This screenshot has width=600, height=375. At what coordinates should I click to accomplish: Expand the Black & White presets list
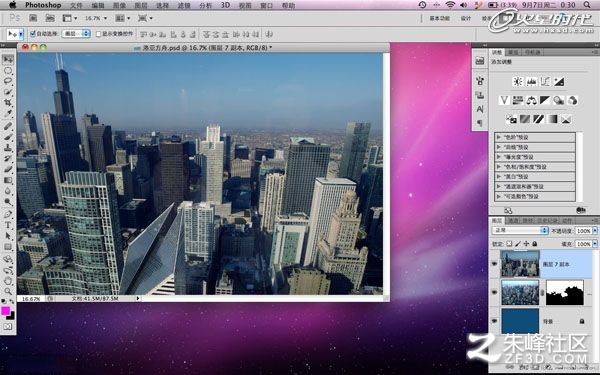[535, 177]
